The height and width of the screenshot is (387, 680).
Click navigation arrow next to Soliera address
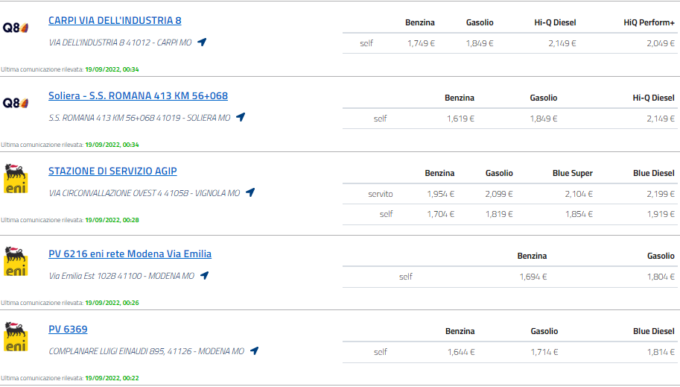240,117
